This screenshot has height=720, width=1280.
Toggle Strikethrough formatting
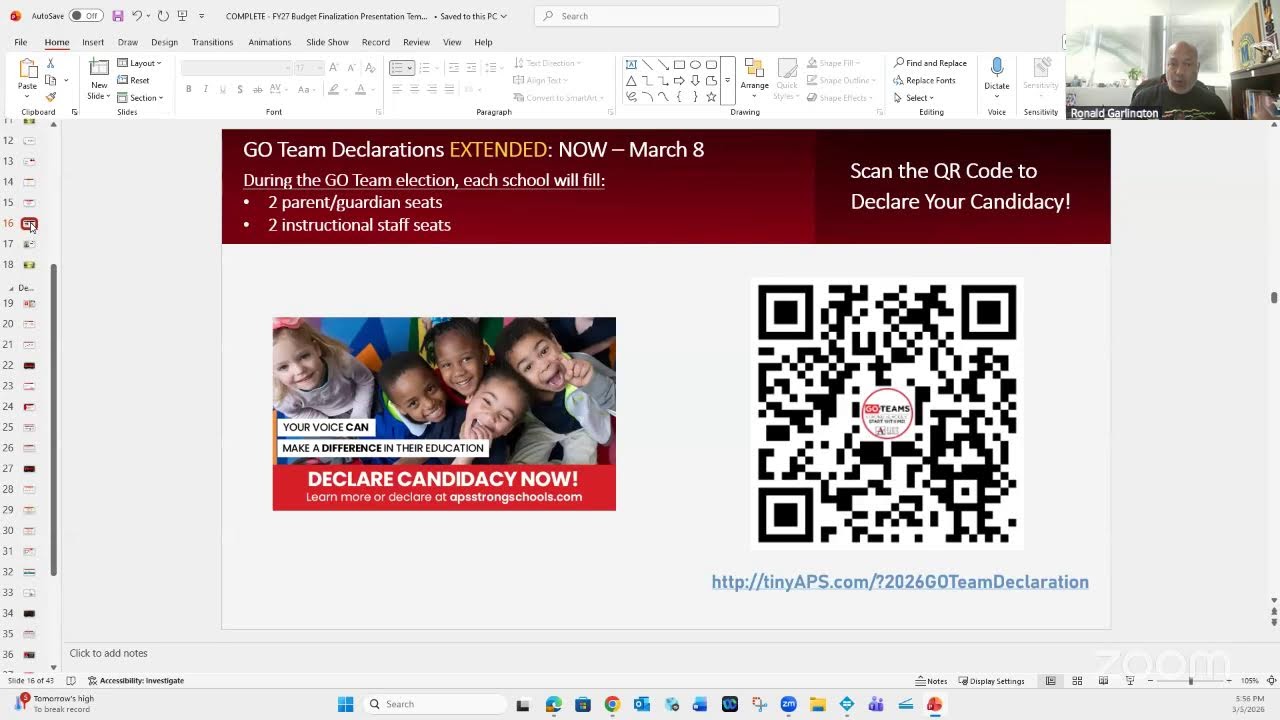point(257,89)
